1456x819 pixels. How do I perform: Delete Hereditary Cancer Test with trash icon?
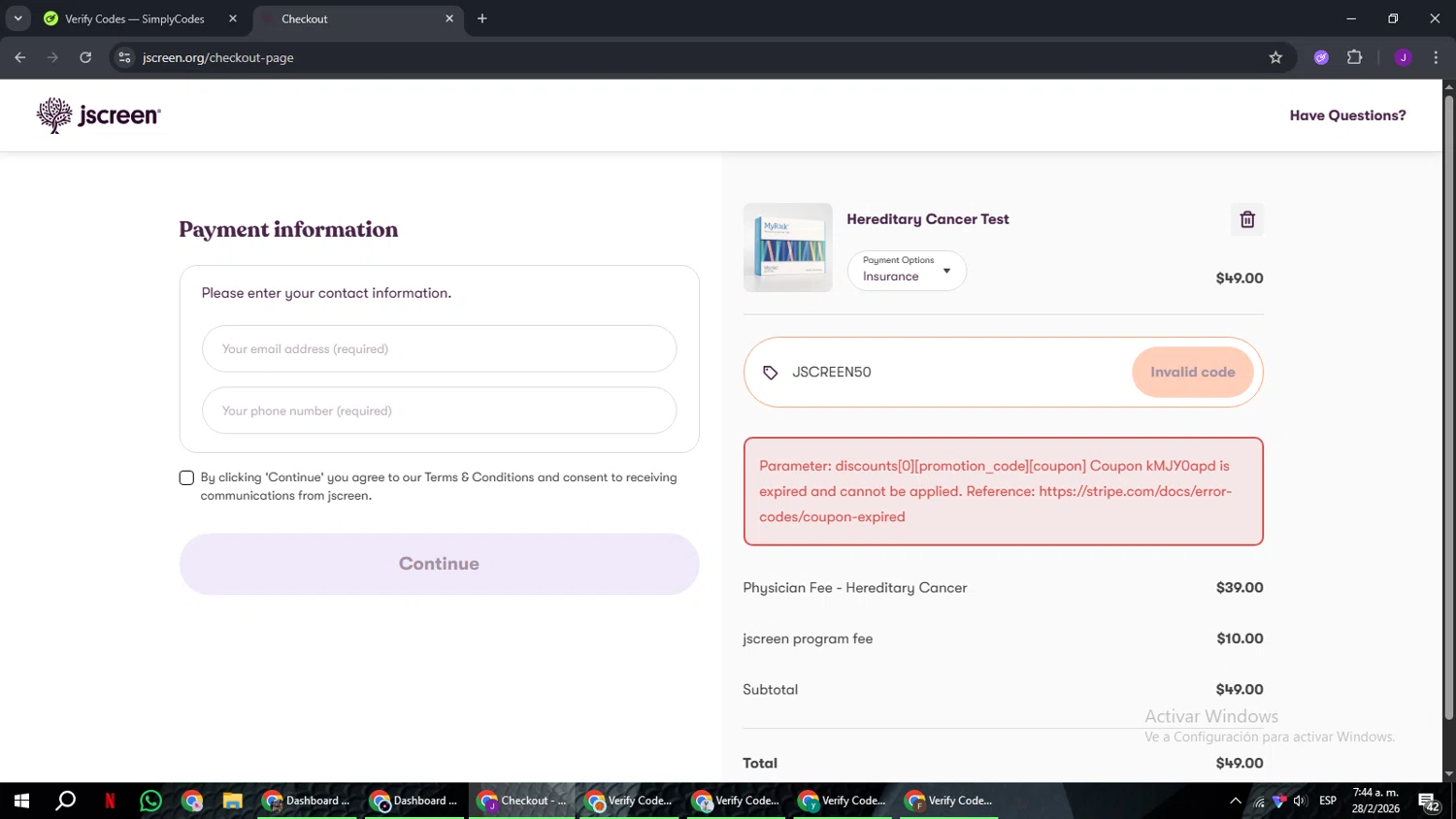[1247, 219]
